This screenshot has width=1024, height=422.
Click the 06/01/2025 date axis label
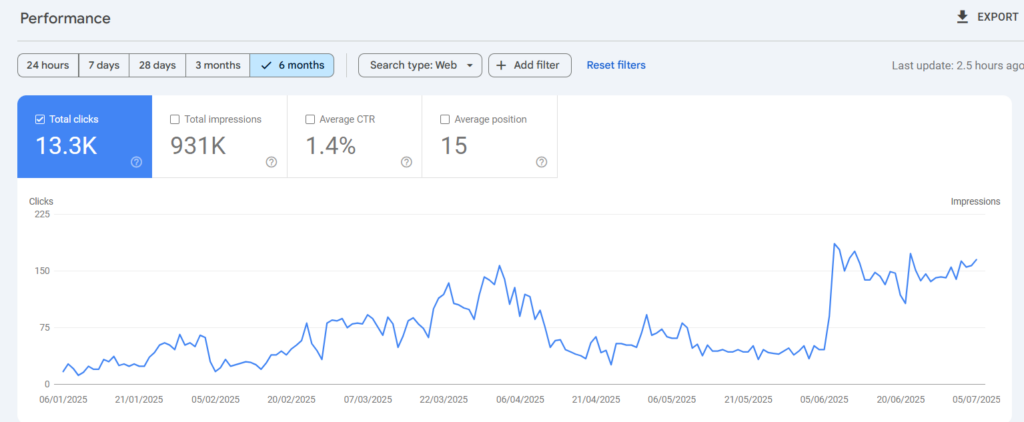click(63, 399)
